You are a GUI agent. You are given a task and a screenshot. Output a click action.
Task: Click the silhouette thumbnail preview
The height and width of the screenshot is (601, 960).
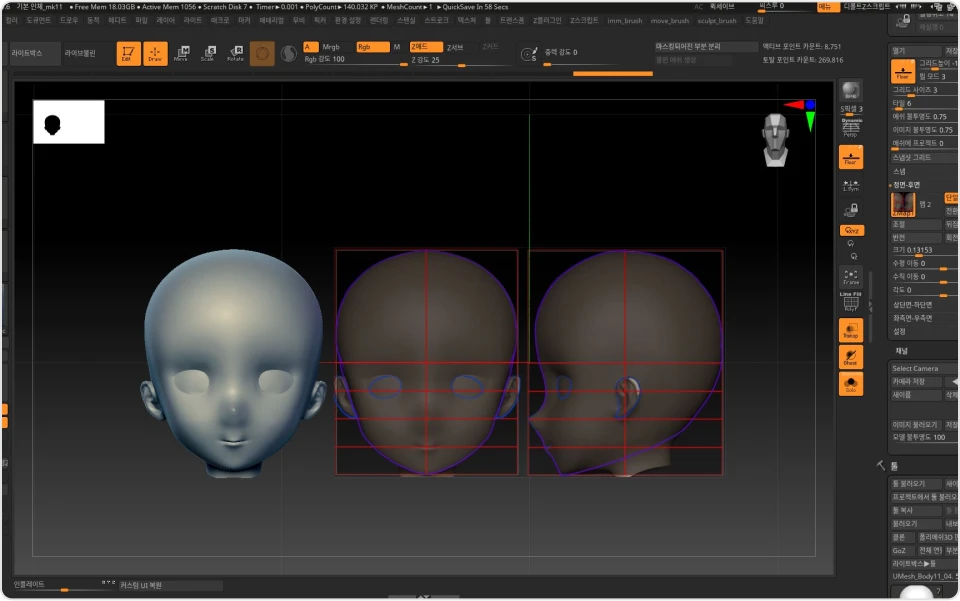tap(69, 122)
